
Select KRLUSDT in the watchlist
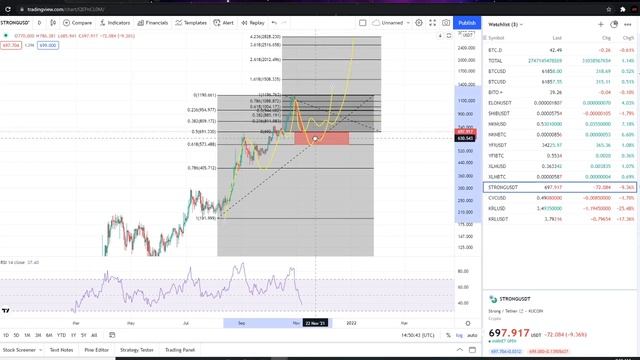(x=560, y=219)
